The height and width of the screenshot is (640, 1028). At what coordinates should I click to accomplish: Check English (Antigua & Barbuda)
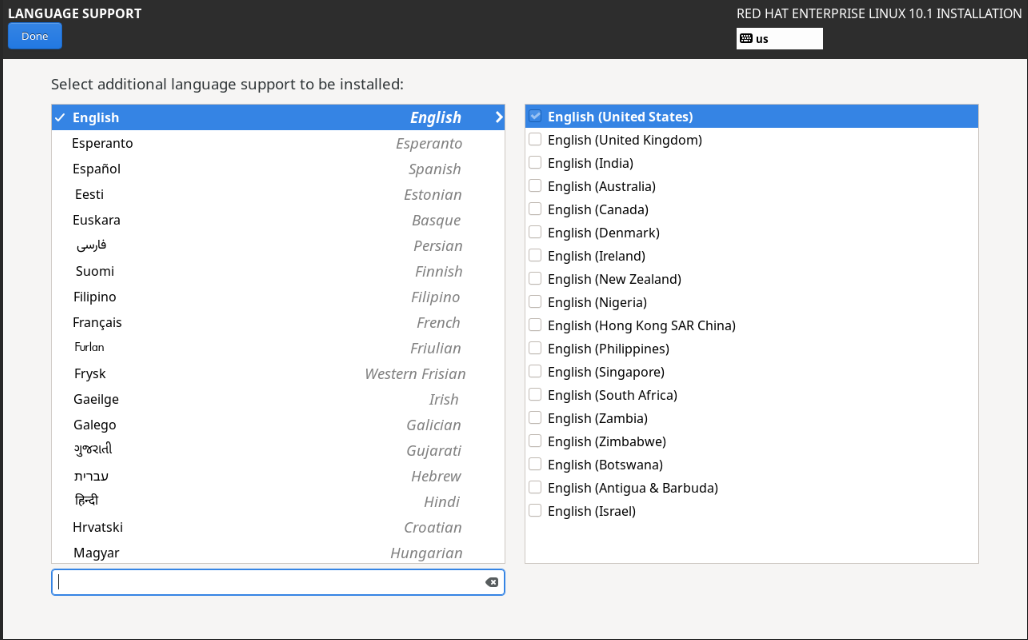tap(534, 487)
